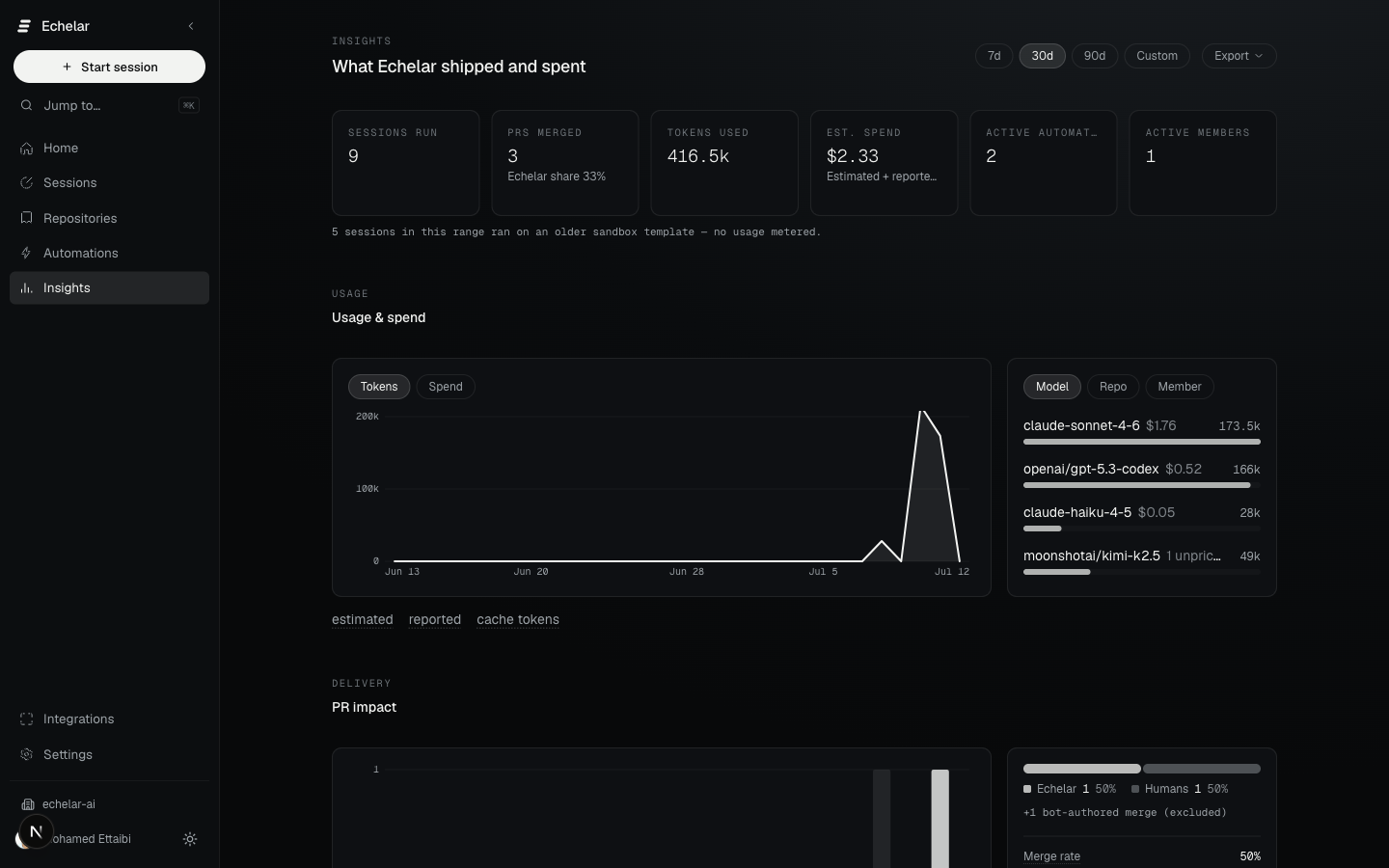Click the Est. Spend card

point(885,163)
